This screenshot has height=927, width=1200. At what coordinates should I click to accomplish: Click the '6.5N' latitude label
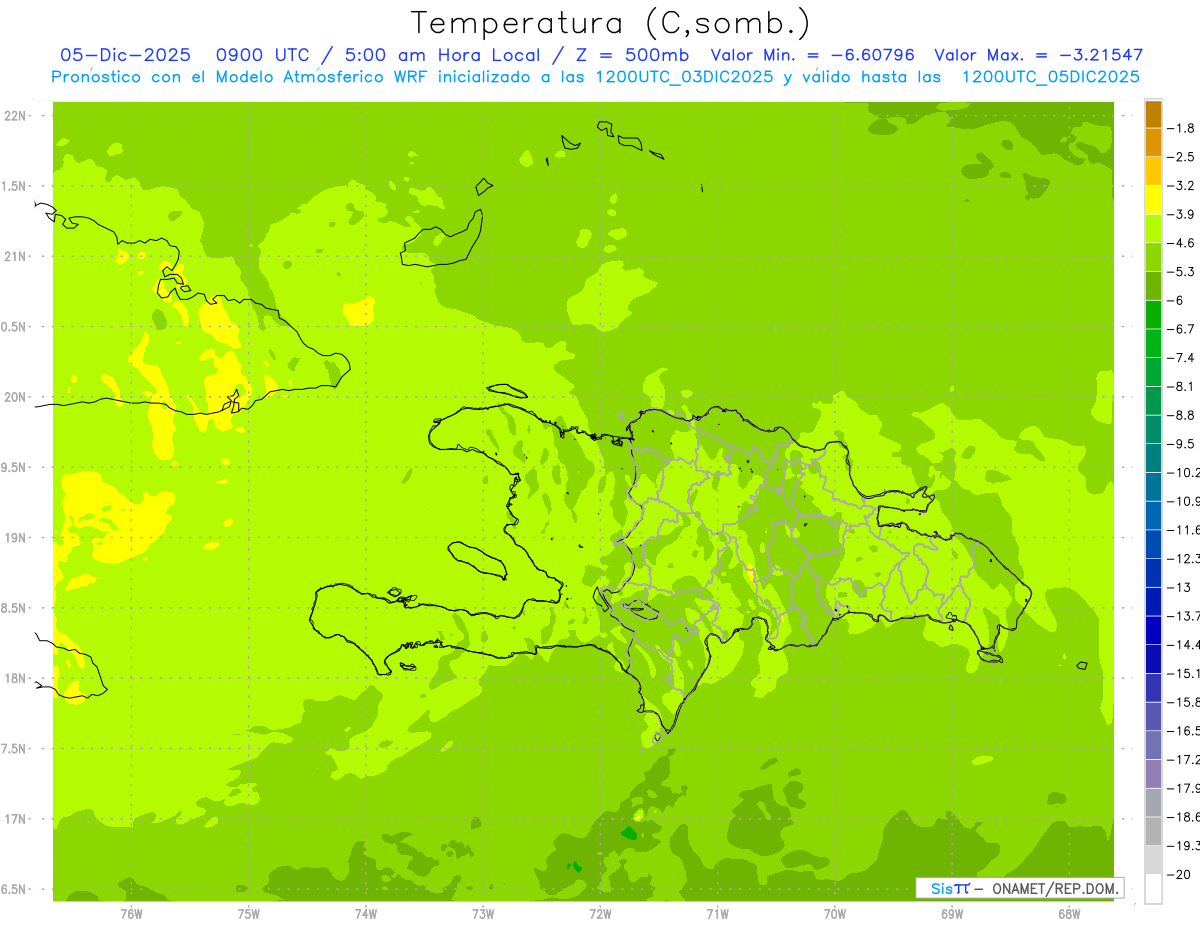14,889
